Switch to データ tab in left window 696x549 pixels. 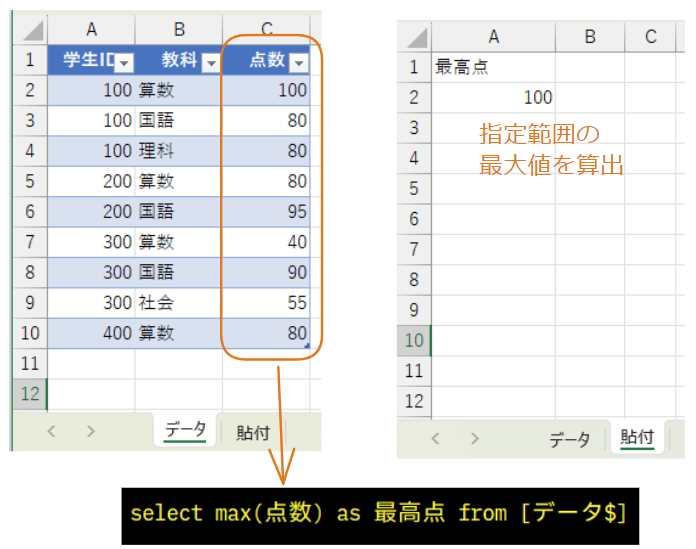[x=185, y=430]
